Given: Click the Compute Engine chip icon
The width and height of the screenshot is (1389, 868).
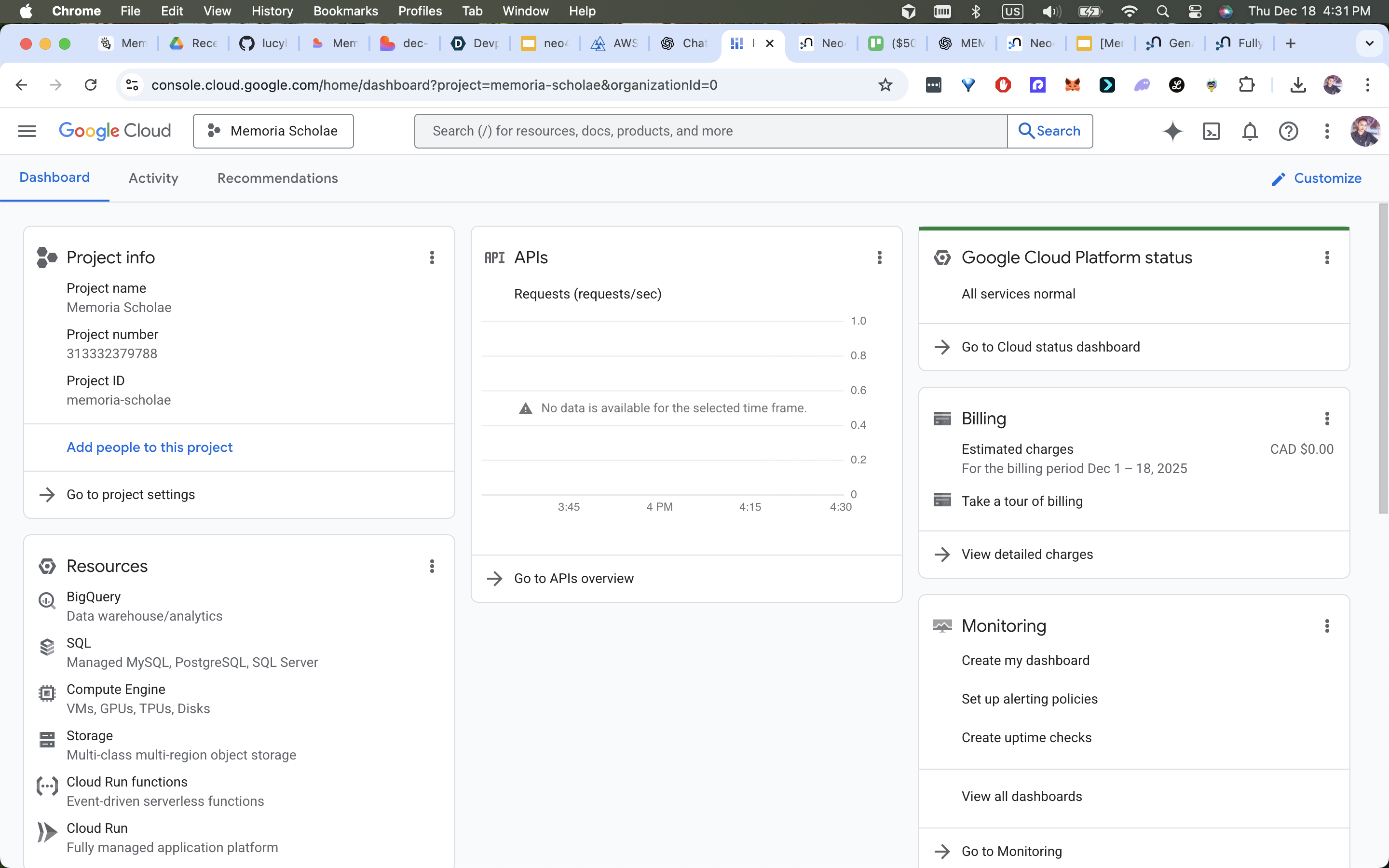Looking at the screenshot, I should click(x=47, y=693).
